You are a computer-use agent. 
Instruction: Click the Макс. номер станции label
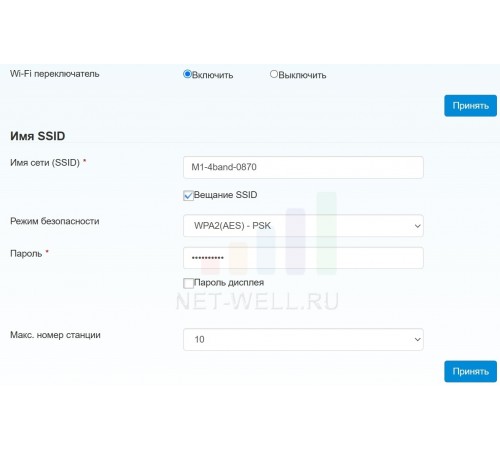point(55,335)
